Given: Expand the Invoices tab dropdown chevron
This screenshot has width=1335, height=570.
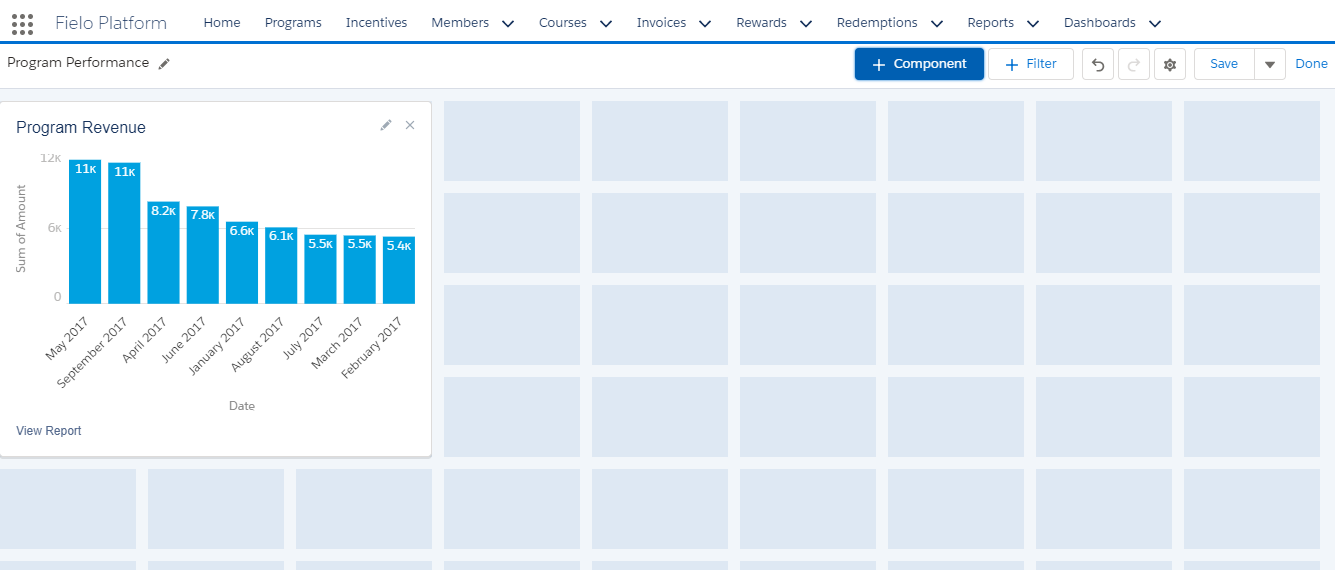Looking at the screenshot, I should coord(705,23).
